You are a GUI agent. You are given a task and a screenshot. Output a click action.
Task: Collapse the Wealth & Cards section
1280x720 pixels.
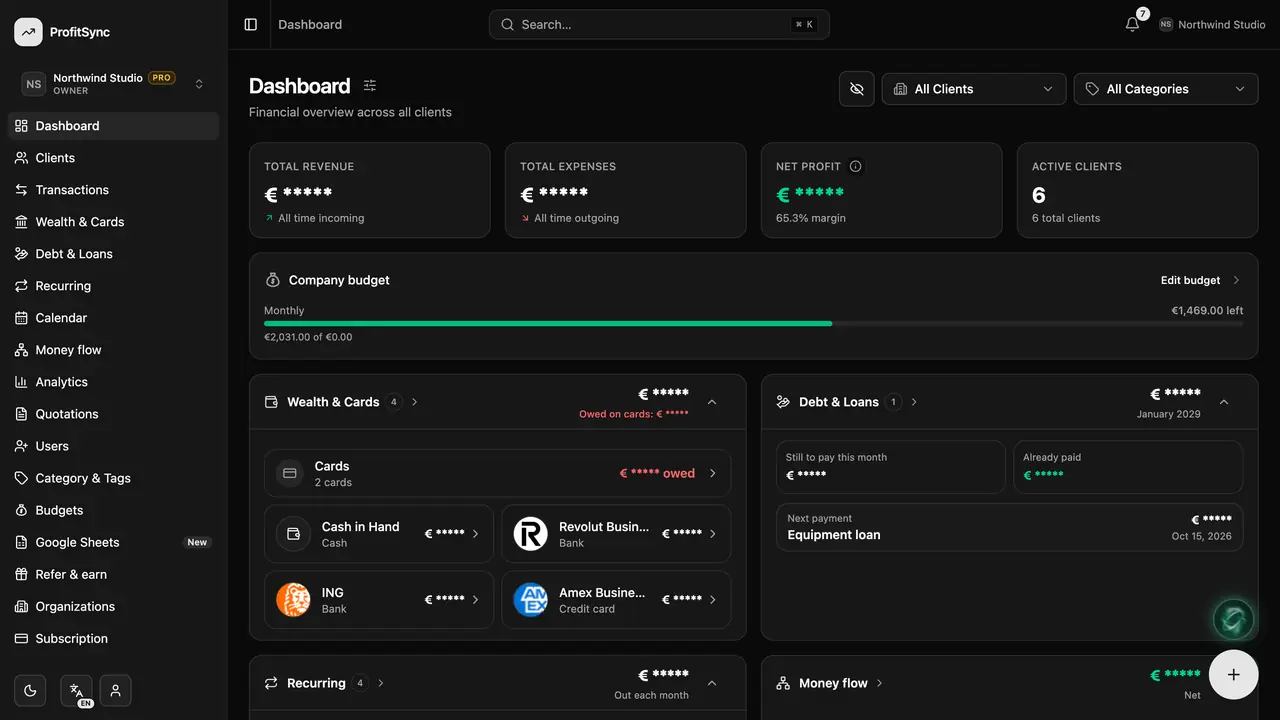pos(712,402)
